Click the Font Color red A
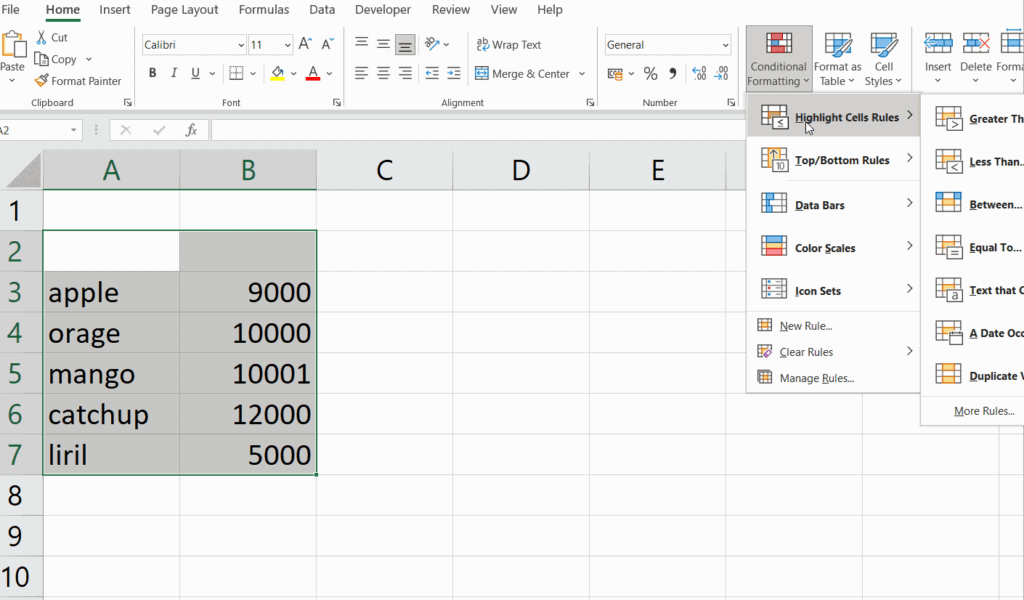This screenshot has height=600, width=1024. [313, 73]
